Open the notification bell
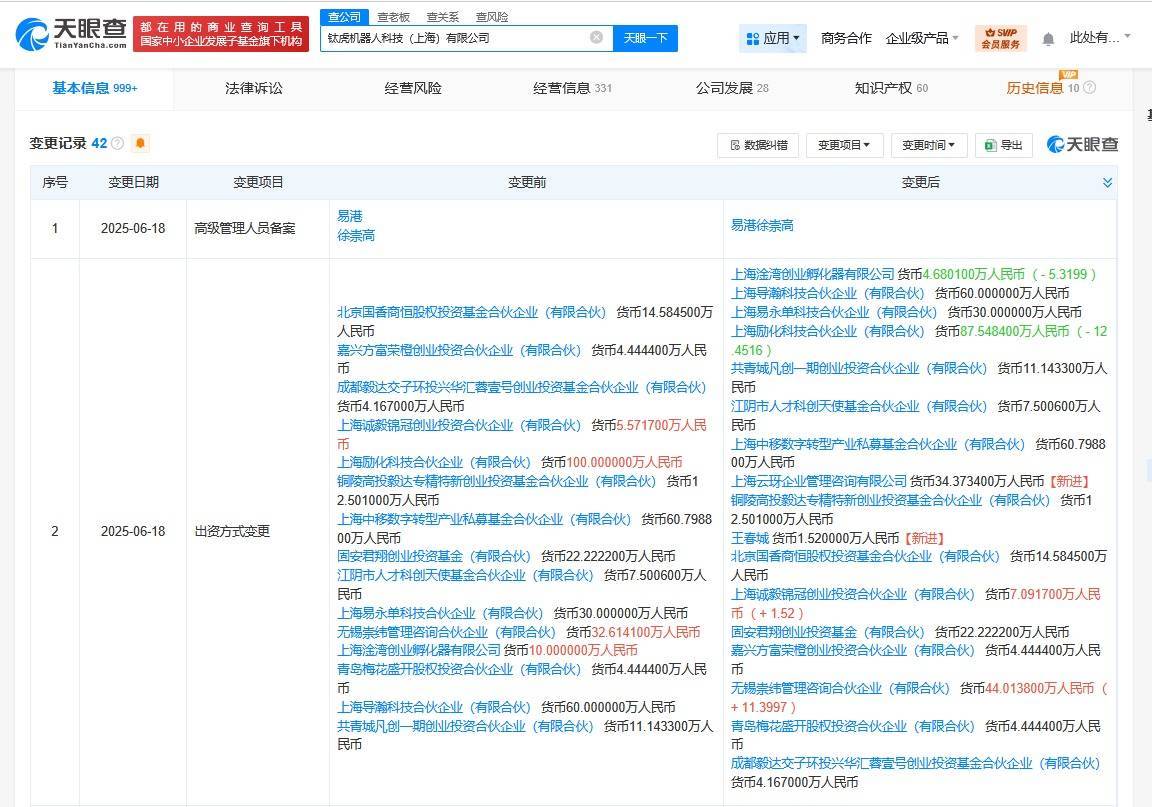 pos(1048,39)
